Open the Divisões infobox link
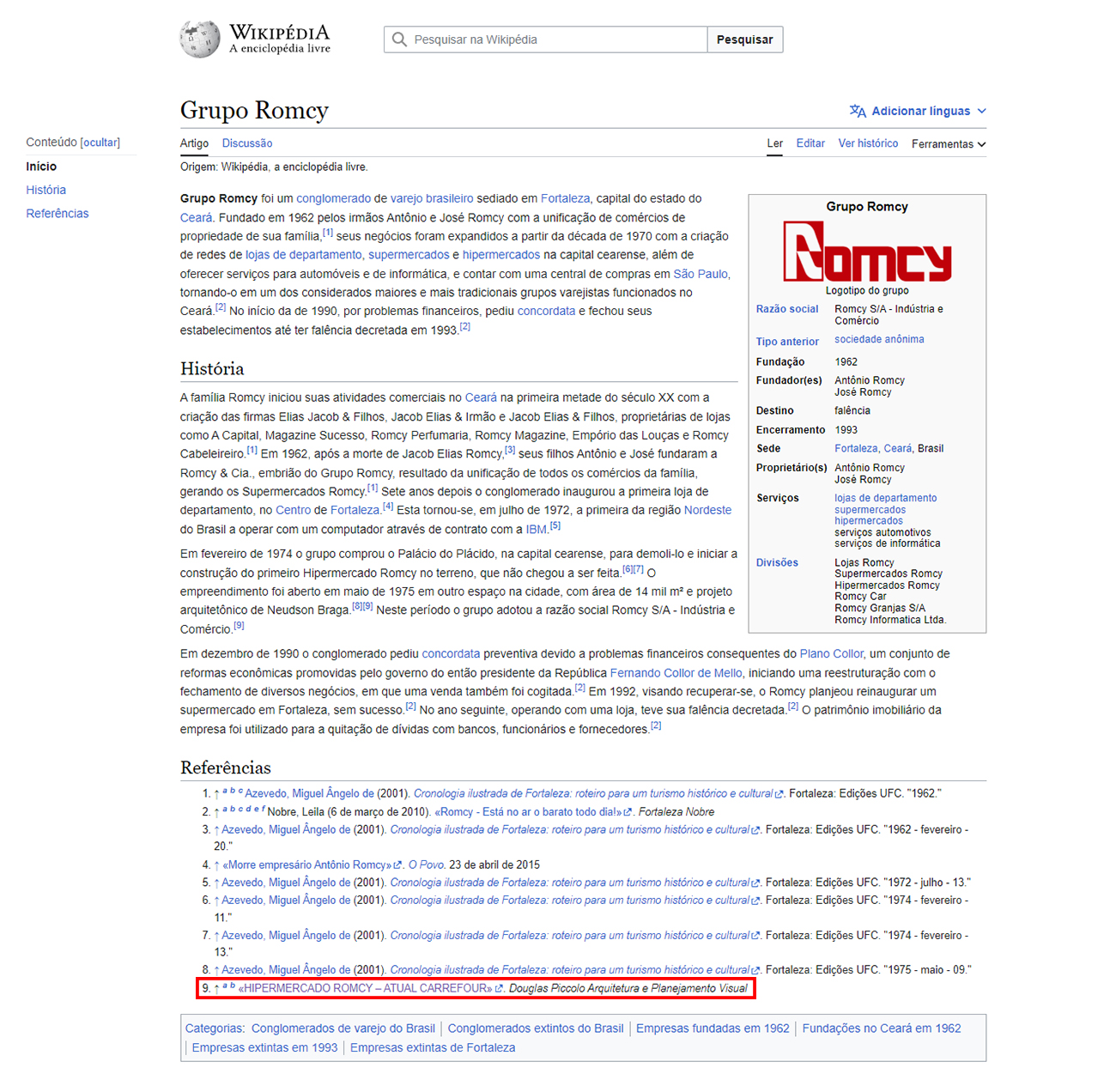 pyautogui.click(x=777, y=563)
